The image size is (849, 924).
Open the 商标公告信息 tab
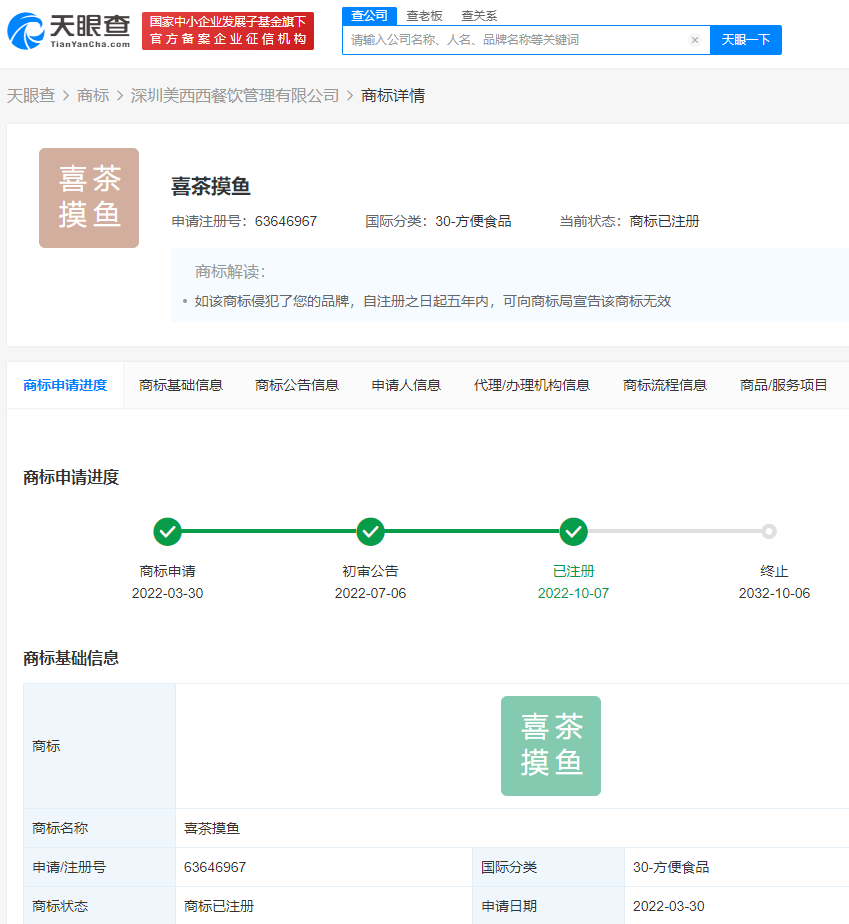297,384
